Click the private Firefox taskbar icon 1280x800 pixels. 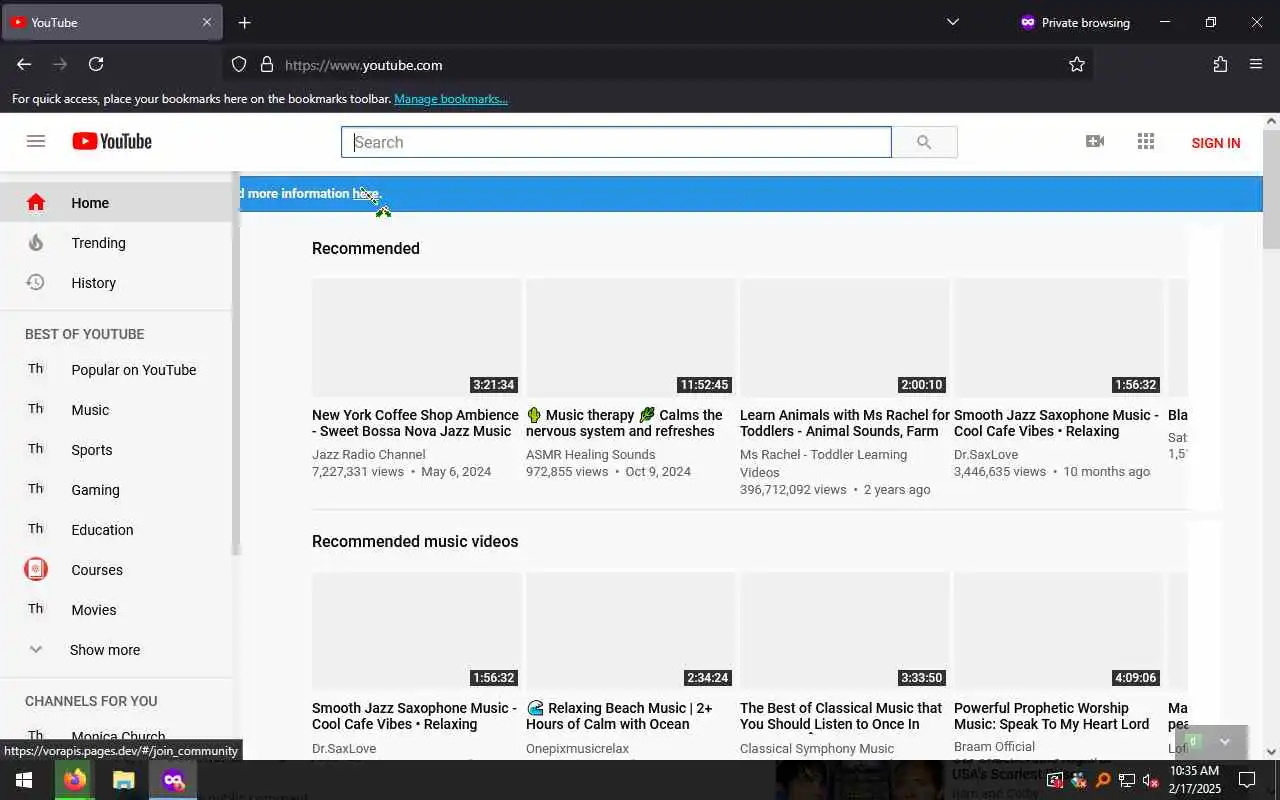click(x=173, y=780)
